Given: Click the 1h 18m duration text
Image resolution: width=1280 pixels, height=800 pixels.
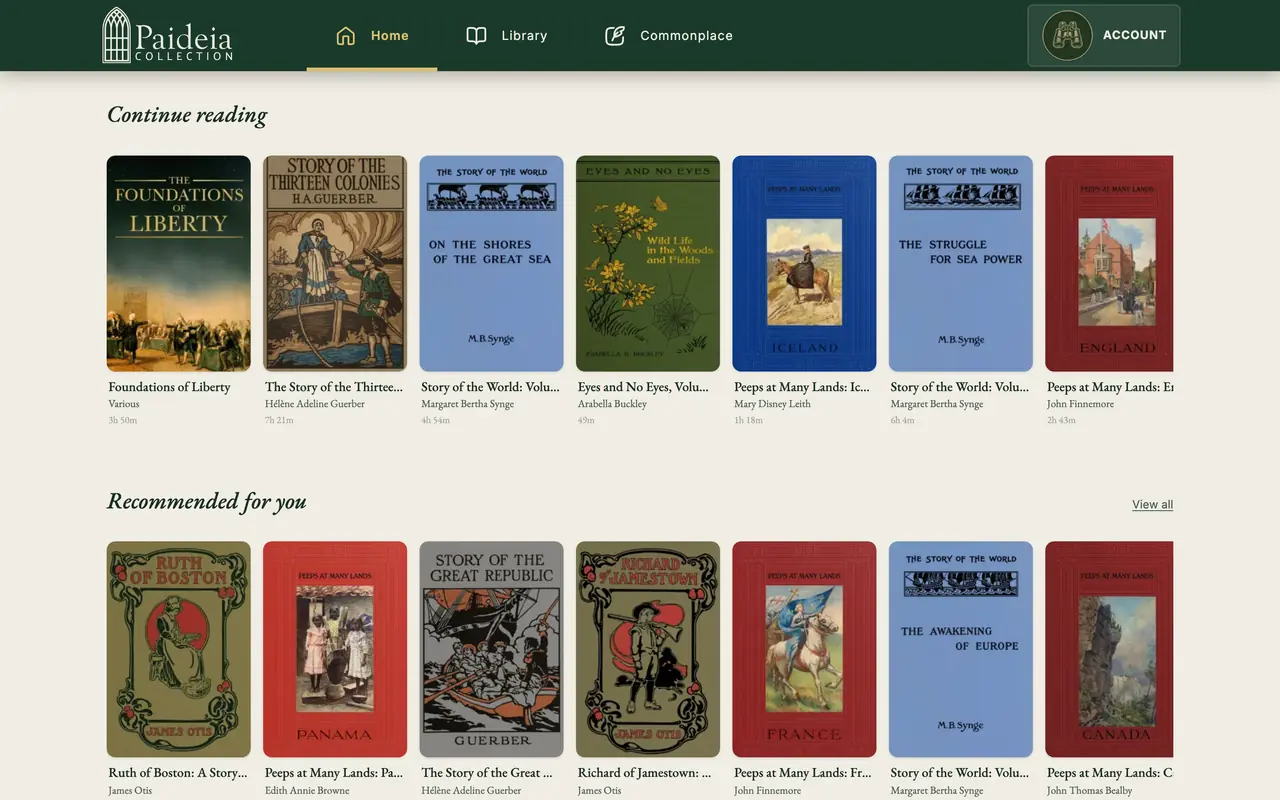Looking at the screenshot, I should click(748, 420).
